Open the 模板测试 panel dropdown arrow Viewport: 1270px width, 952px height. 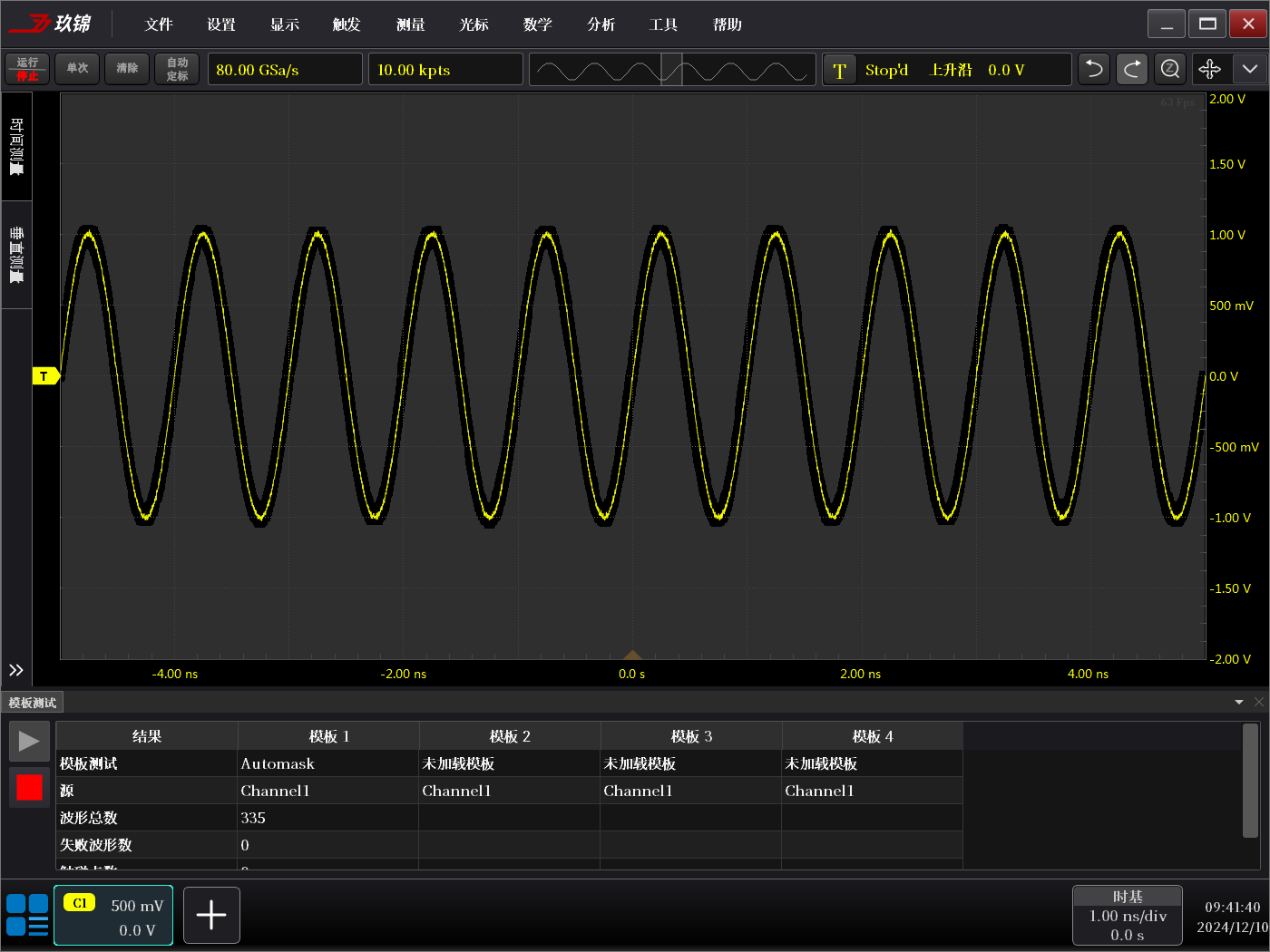pos(1239,703)
